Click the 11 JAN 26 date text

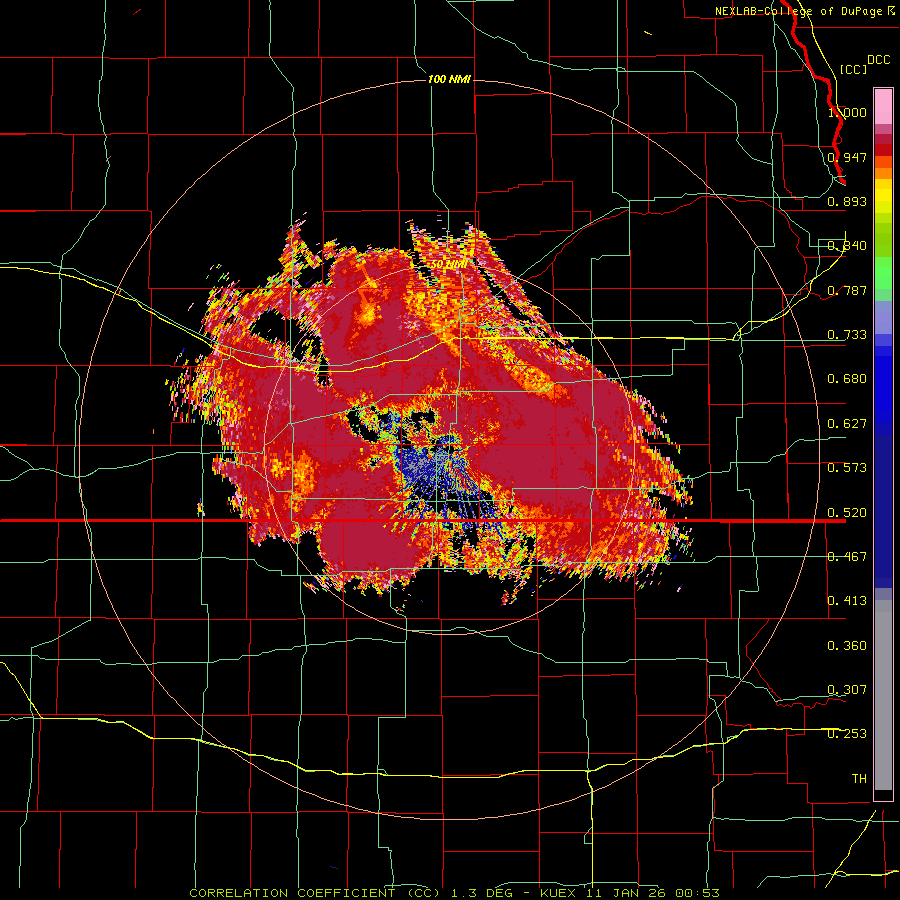(626, 893)
